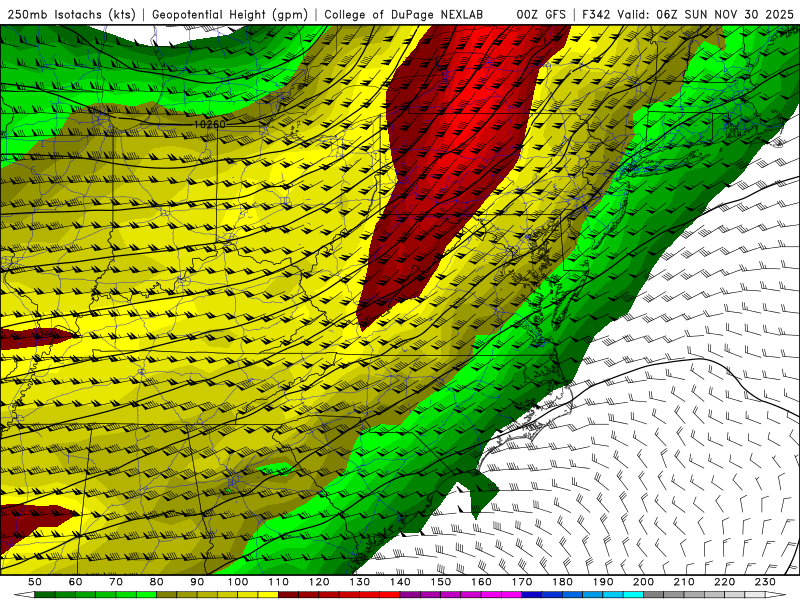The height and width of the screenshot is (600, 800).
Task: Click the '110' value on the color scale
Action: (278, 582)
